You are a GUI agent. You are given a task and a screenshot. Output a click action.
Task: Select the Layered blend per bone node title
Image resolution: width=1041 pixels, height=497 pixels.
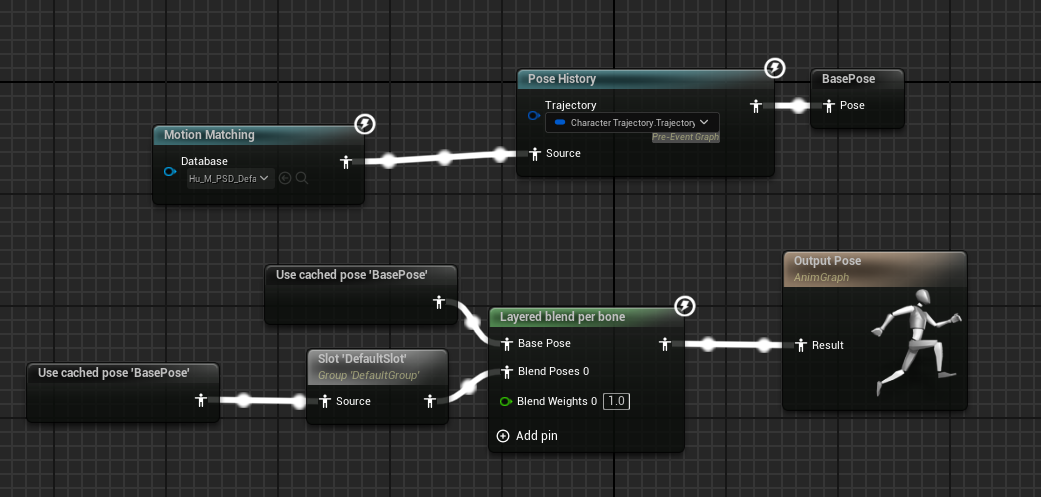562,317
